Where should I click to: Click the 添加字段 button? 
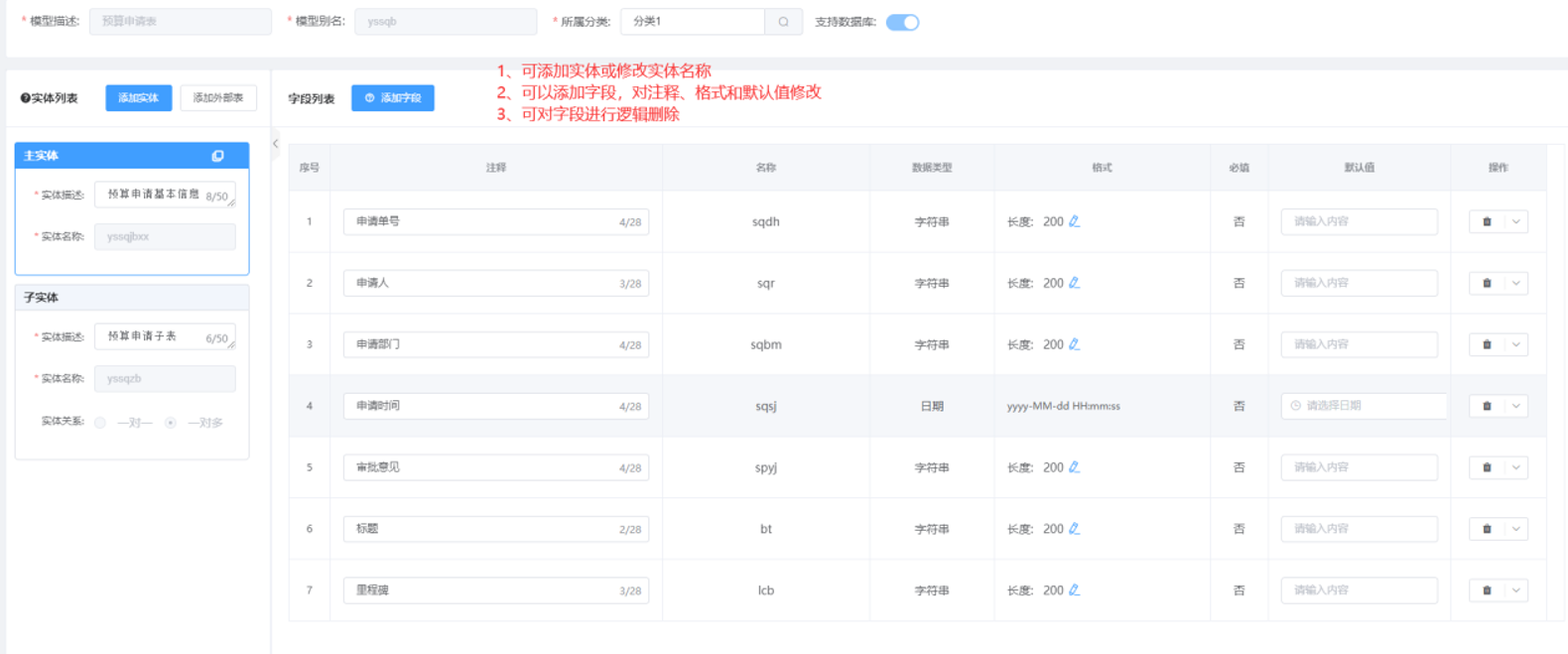[x=393, y=97]
